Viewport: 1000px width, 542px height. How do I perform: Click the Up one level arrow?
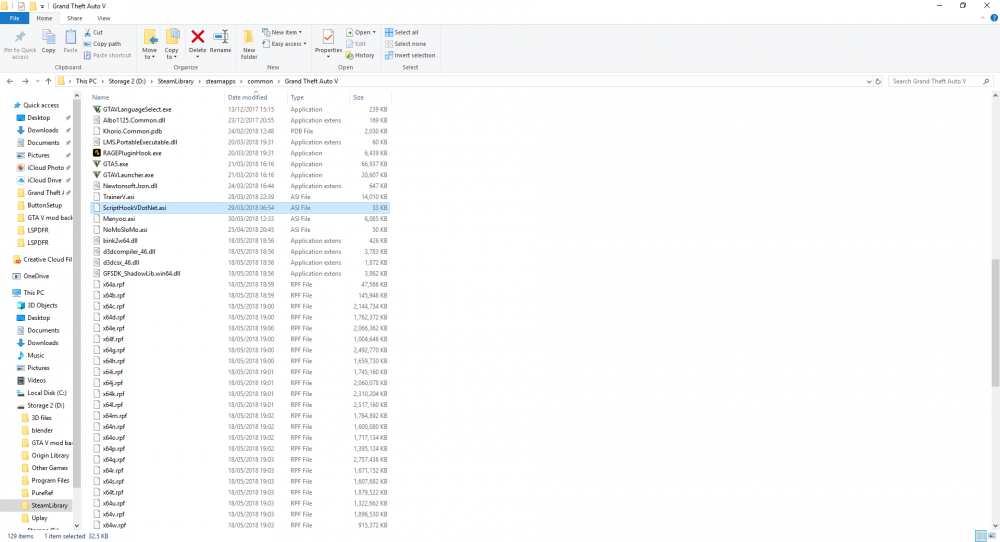pyautogui.click(x=48, y=81)
